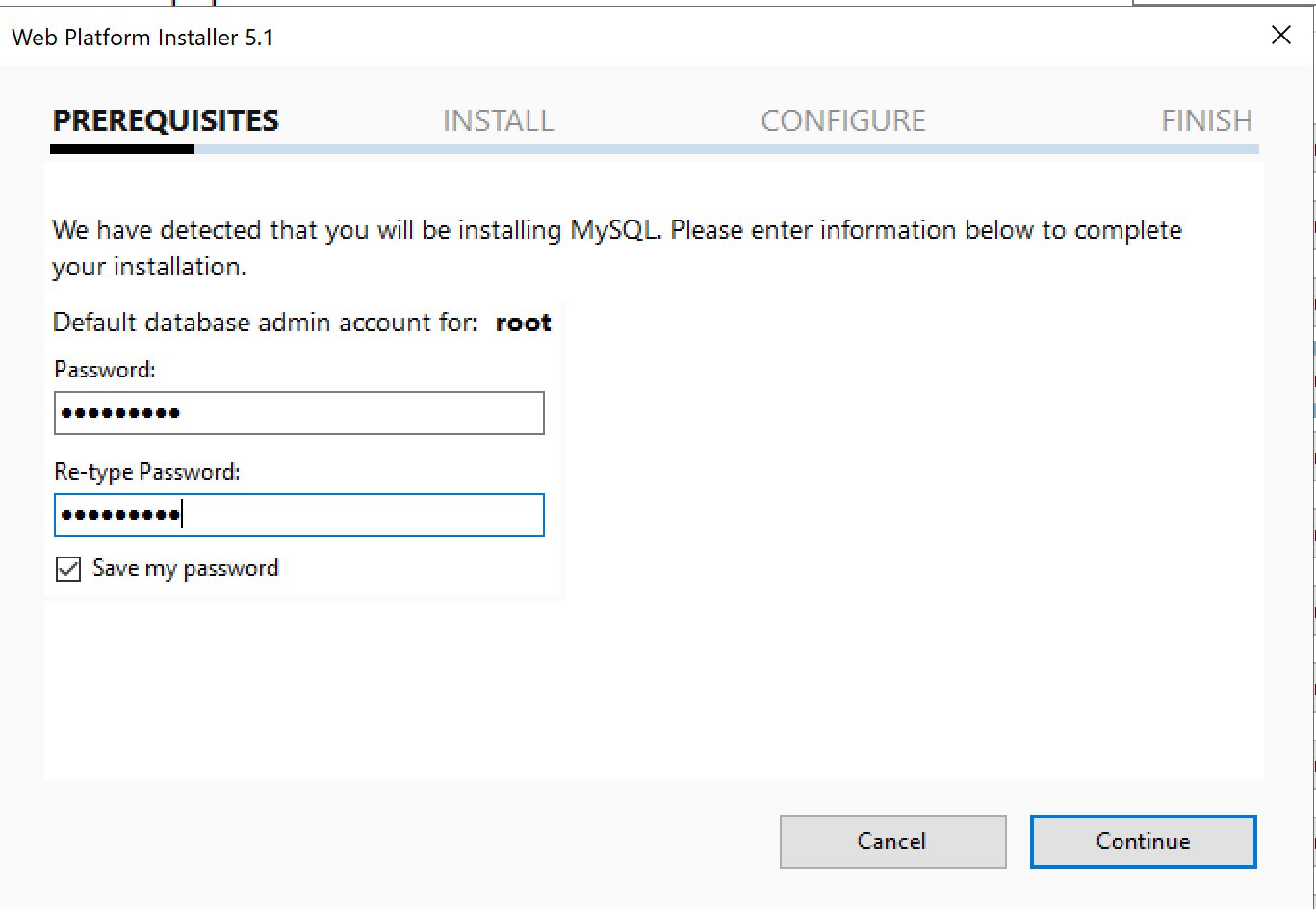Image resolution: width=1316 pixels, height=909 pixels.
Task: Continue to the next installer step
Action: click(x=1143, y=842)
